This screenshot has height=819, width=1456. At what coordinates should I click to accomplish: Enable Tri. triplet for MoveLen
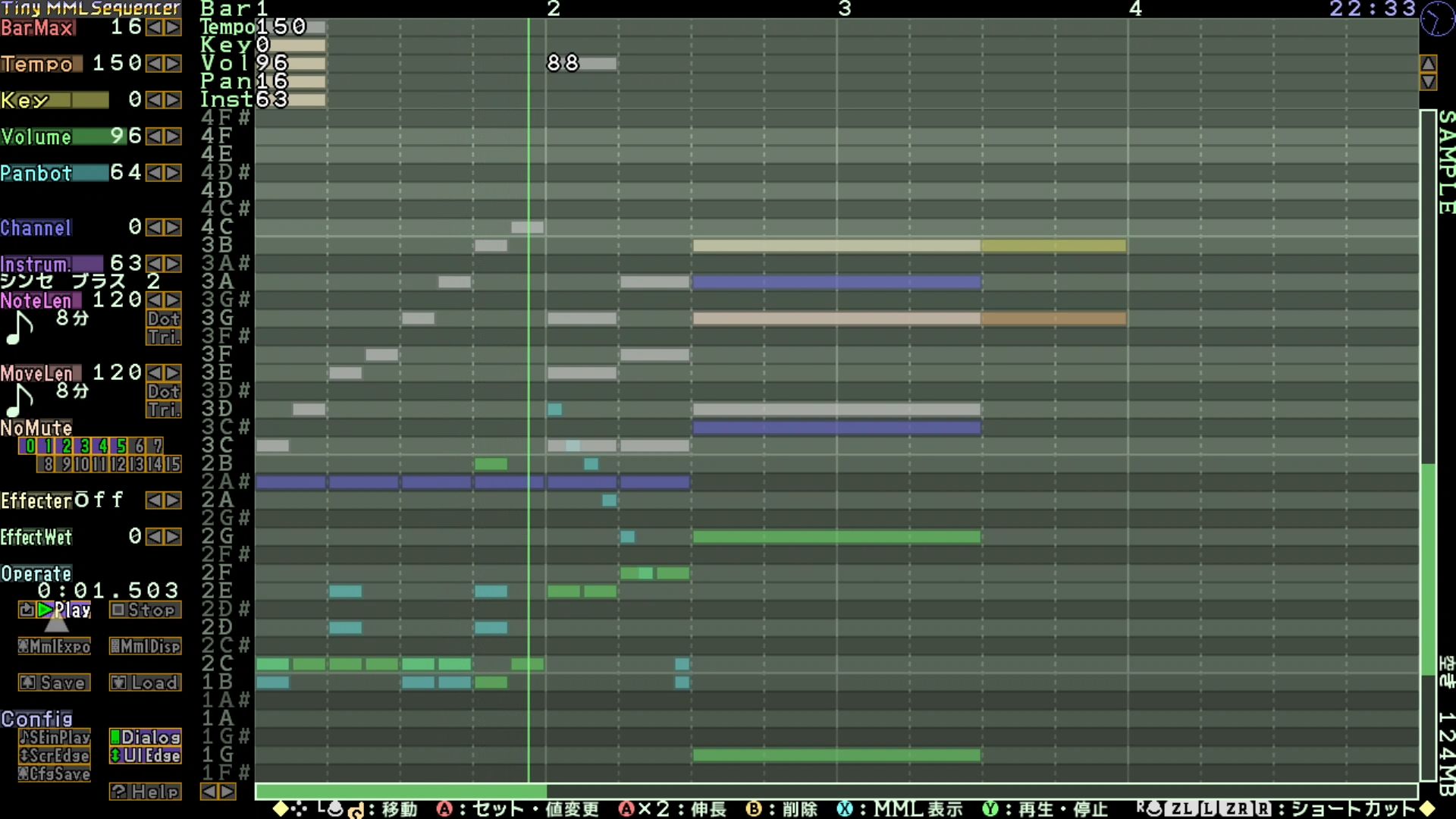pyautogui.click(x=164, y=409)
